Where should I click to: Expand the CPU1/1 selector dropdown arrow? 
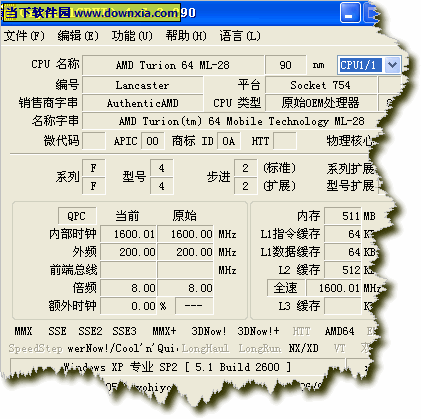(x=392, y=65)
